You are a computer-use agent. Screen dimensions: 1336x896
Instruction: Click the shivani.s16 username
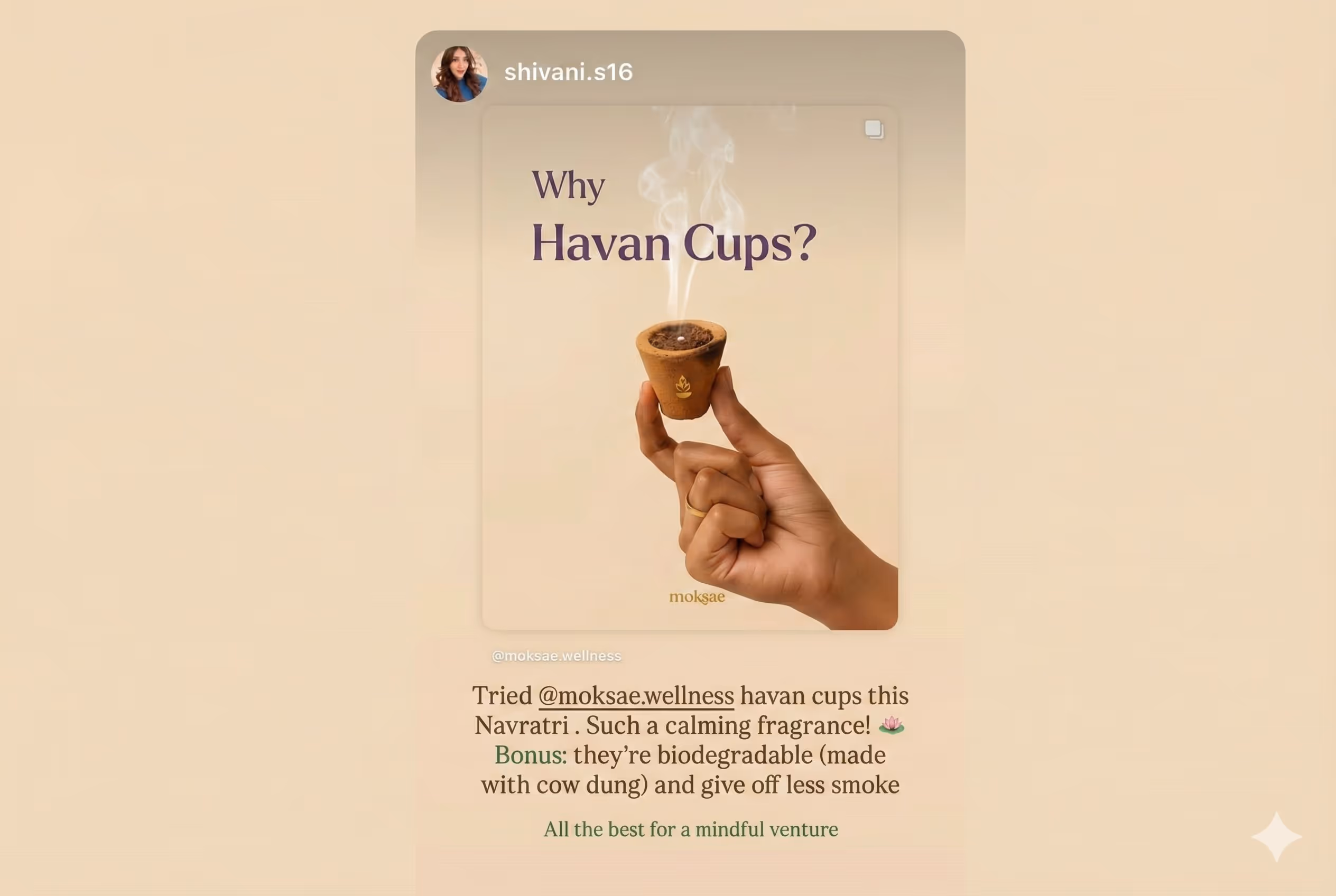click(568, 72)
